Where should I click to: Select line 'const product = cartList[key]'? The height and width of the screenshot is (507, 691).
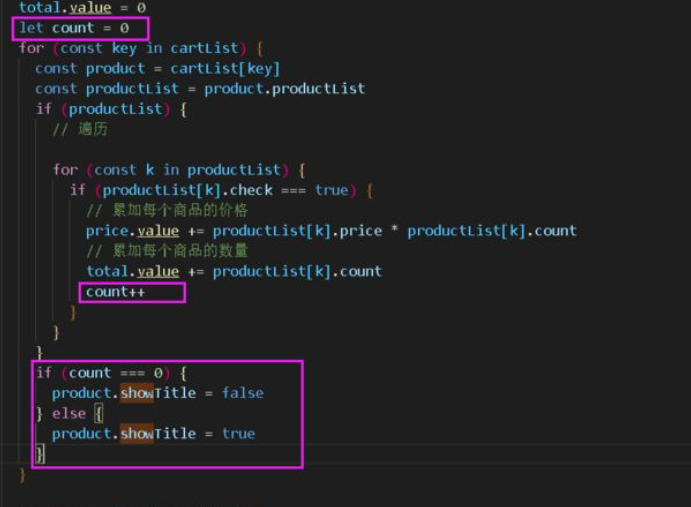(157, 68)
